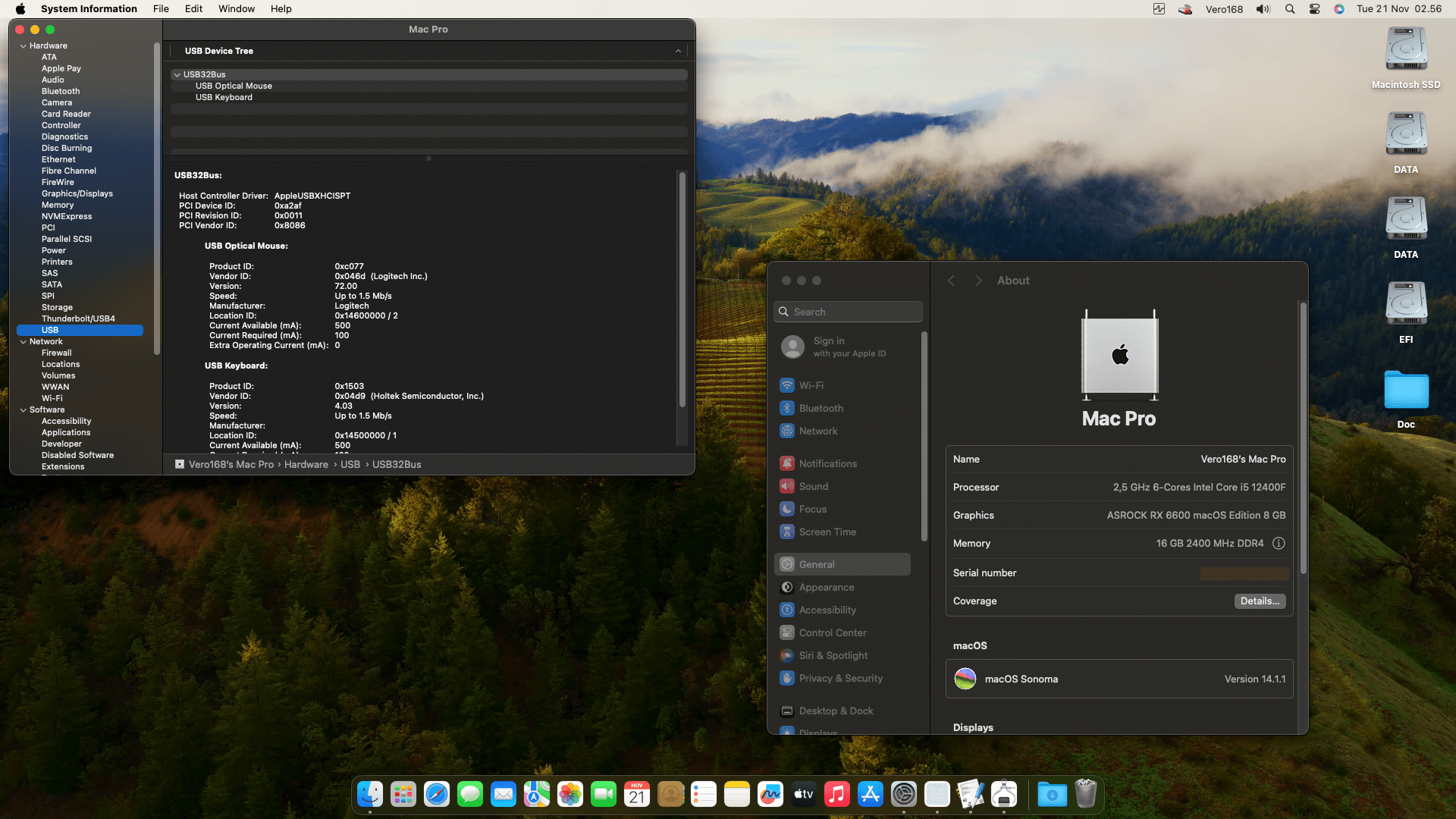
Task: Open Control Center in menu bar
Action: 1314,9
